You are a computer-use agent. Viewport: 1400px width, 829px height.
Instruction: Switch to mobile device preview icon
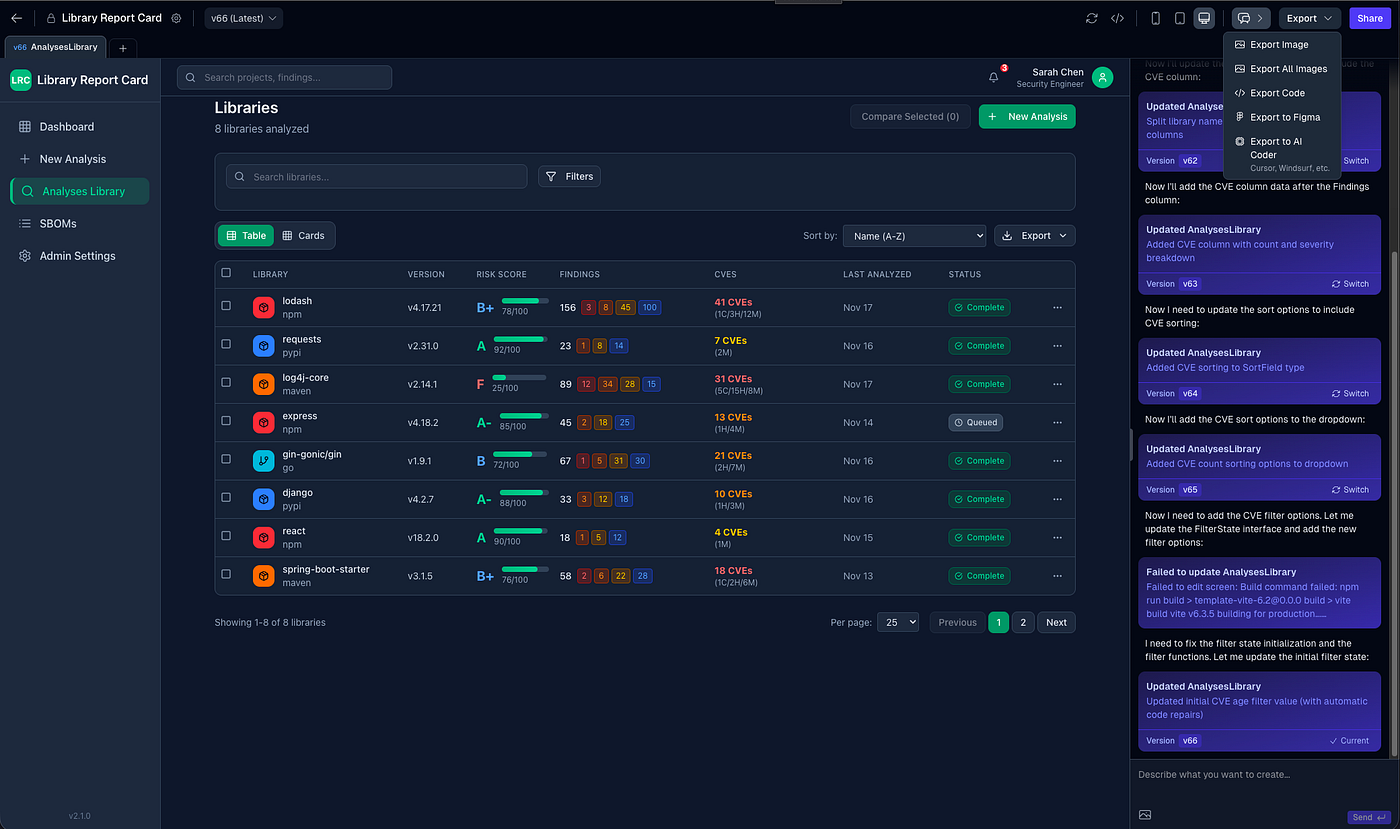click(1156, 18)
